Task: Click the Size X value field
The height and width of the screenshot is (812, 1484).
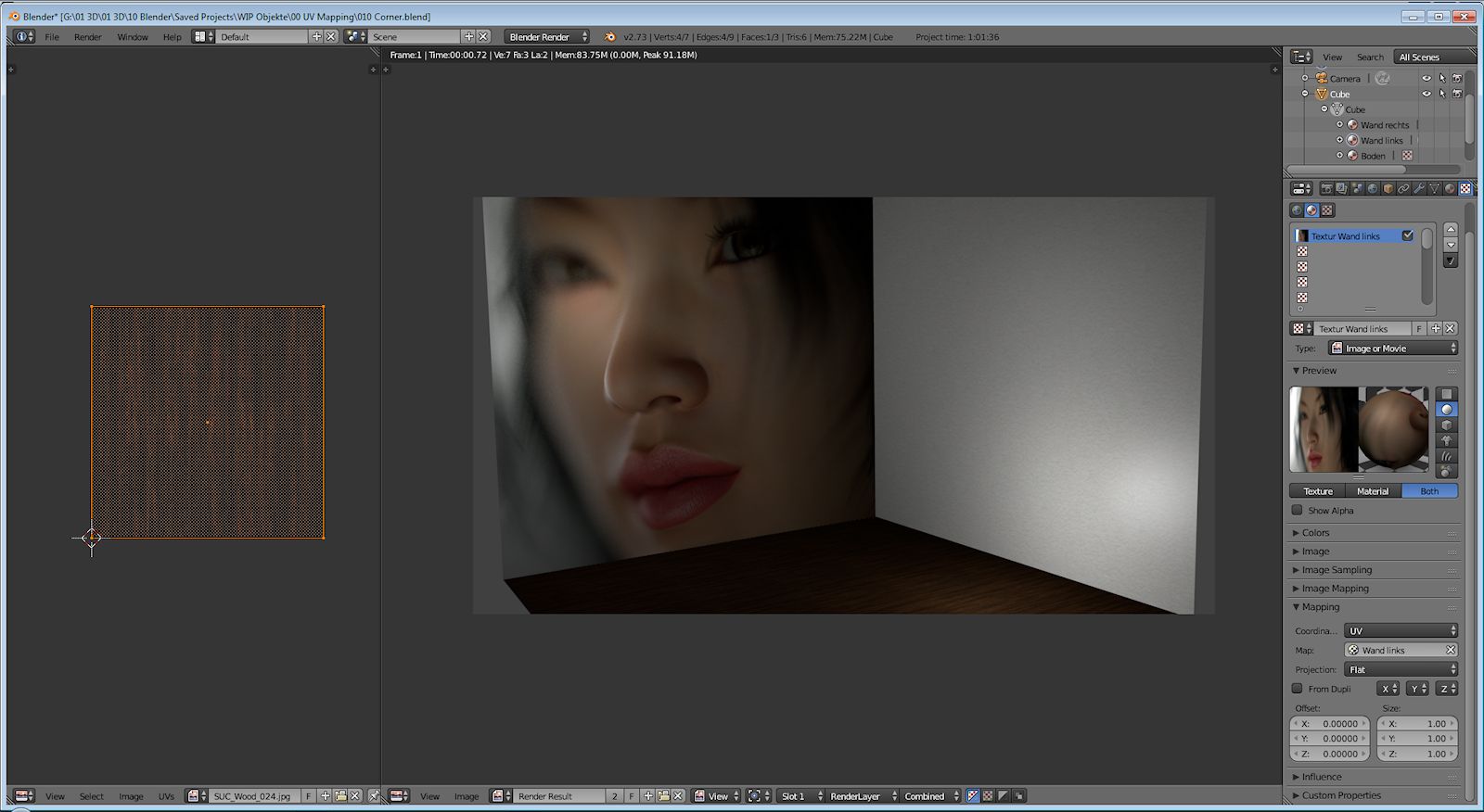Action: pyautogui.click(x=1417, y=724)
